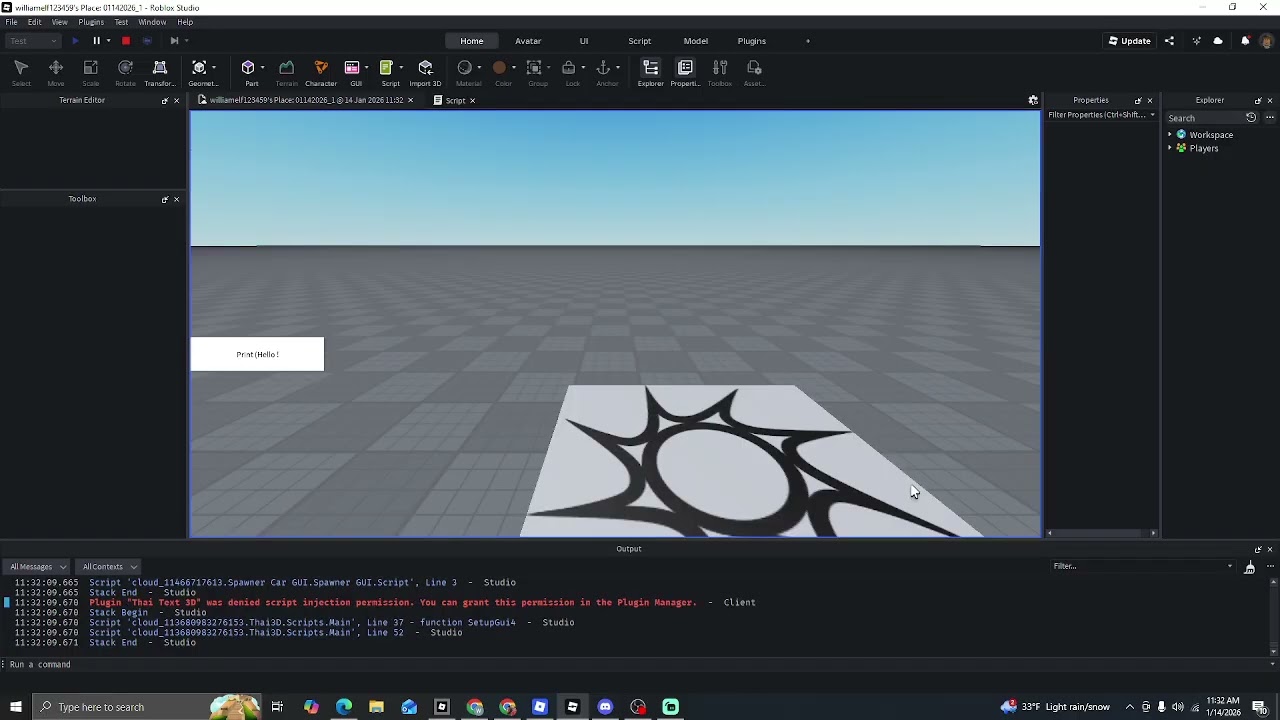
Task: Click the Anchor tool icon
Action: (x=603, y=68)
